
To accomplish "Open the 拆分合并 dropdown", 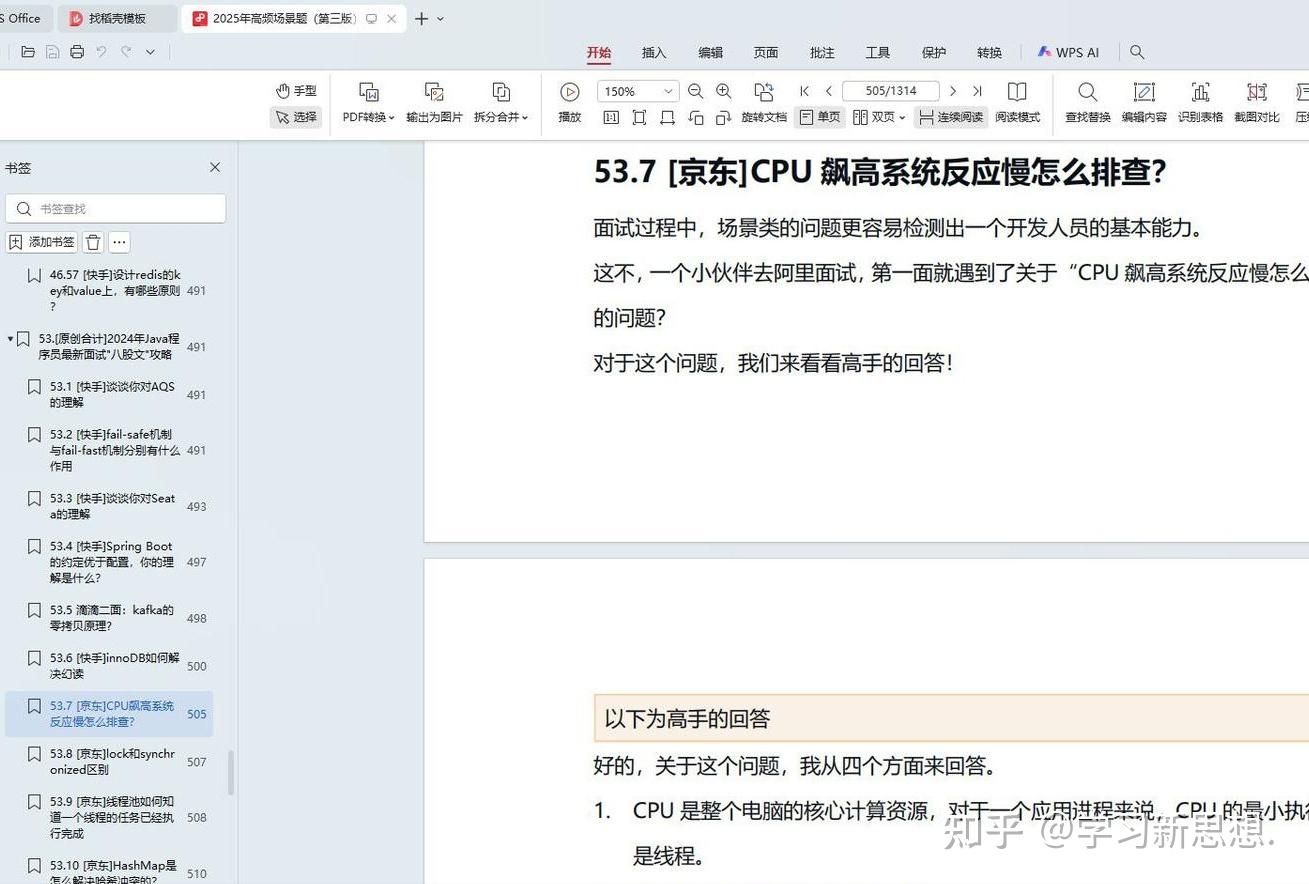I will click(x=501, y=103).
